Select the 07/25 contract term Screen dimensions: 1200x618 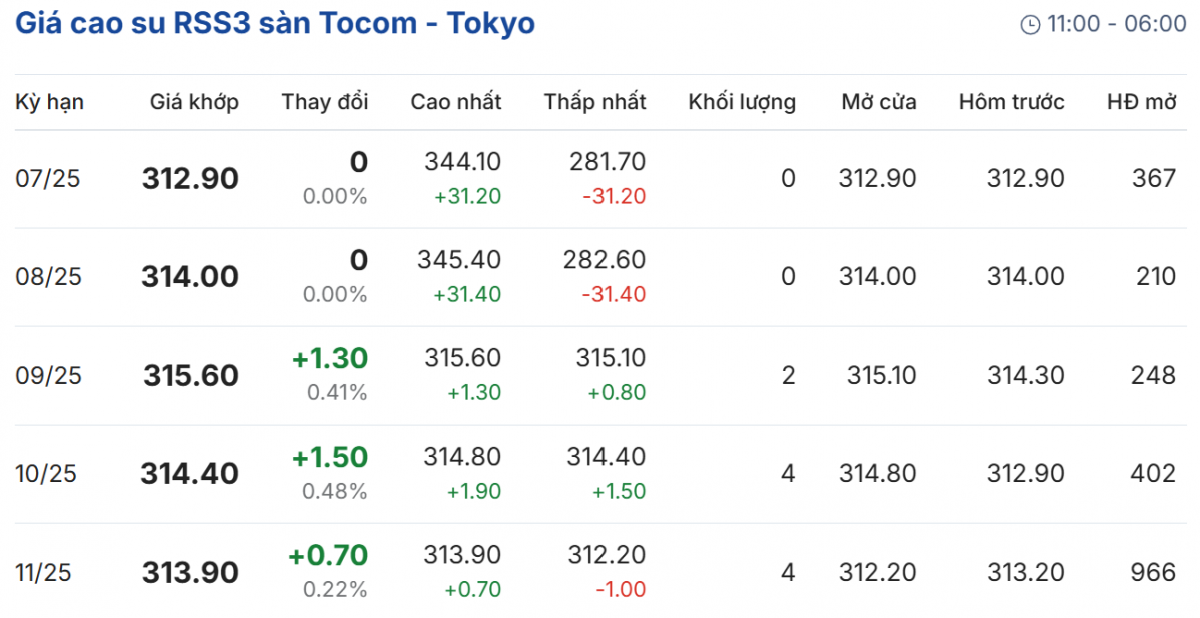pyautogui.click(x=48, y=179)
